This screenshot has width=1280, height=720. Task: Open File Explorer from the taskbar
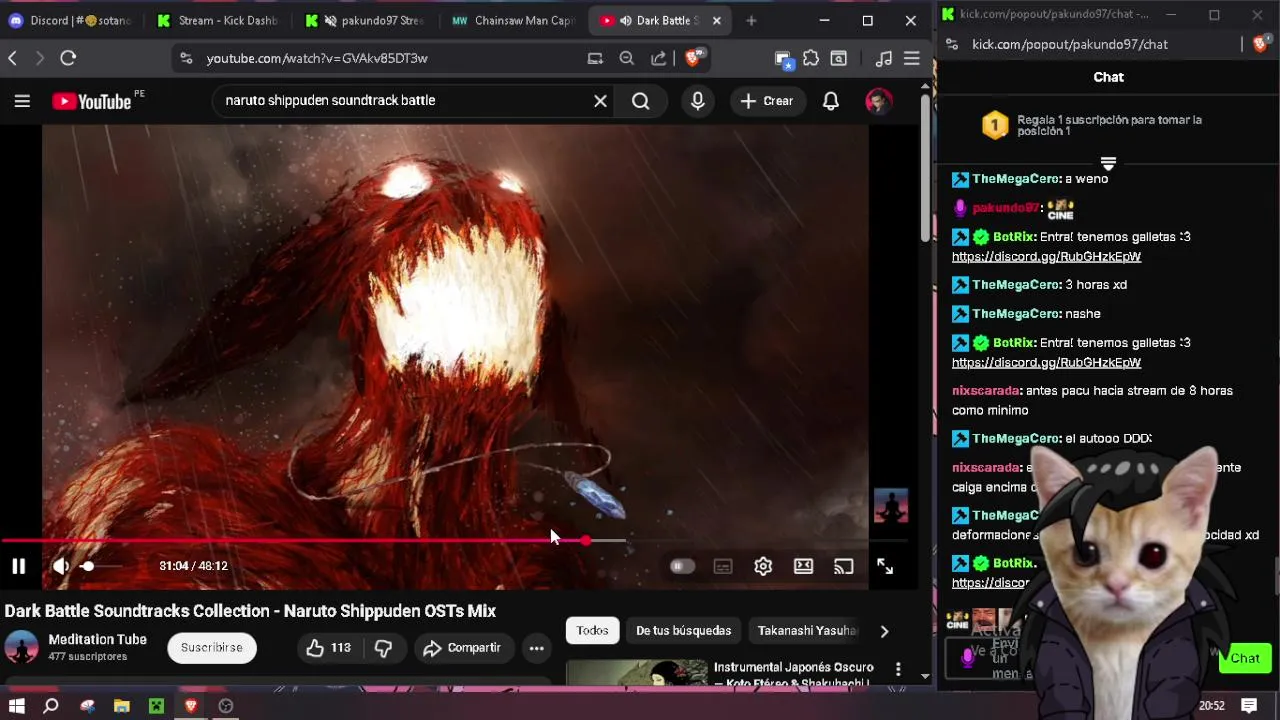121,706
